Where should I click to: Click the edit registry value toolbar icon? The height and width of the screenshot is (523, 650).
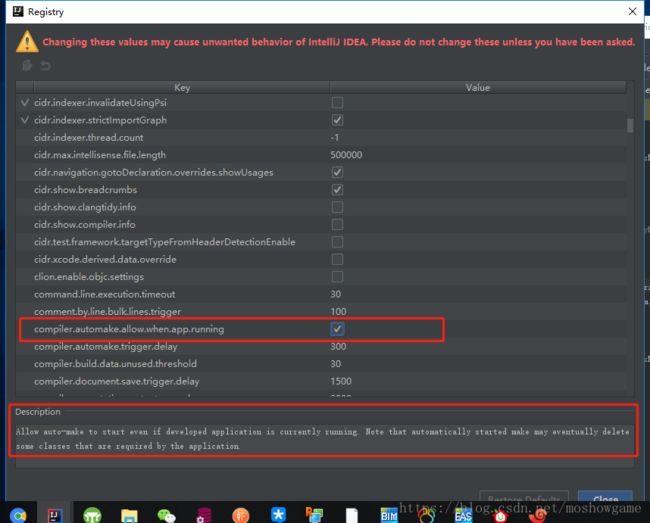click(x=27, y=65)
